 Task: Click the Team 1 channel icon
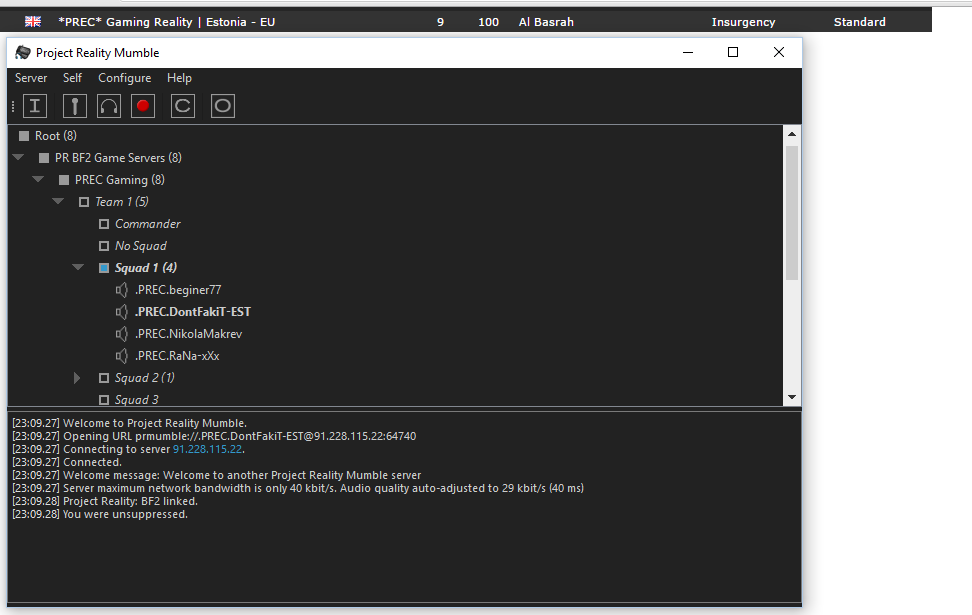tap(84, 202)
